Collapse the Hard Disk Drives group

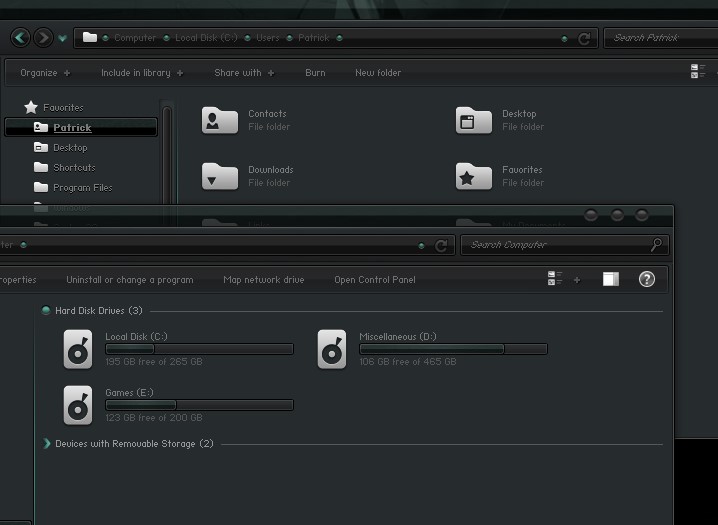pos(46,311)
